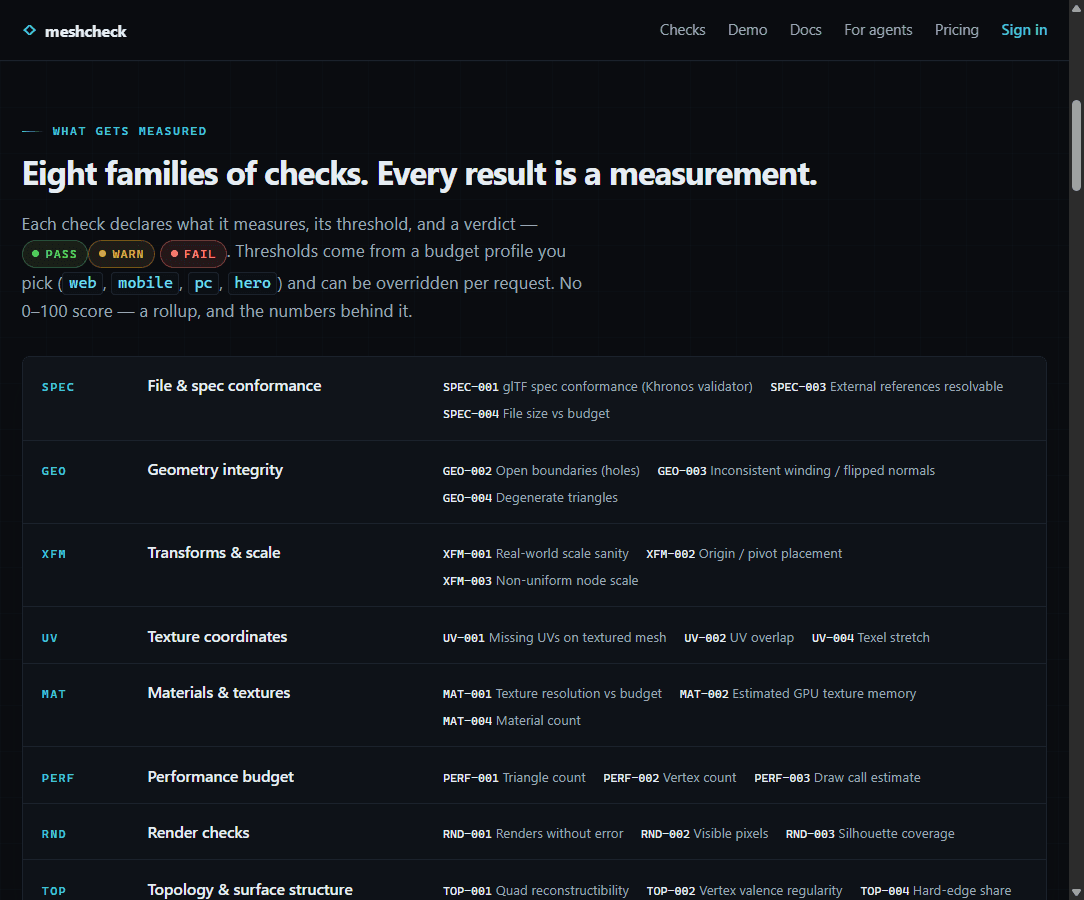Click TOP-001 Quad reconstructibility
The image size is (1084, 900).
(536, 890)
